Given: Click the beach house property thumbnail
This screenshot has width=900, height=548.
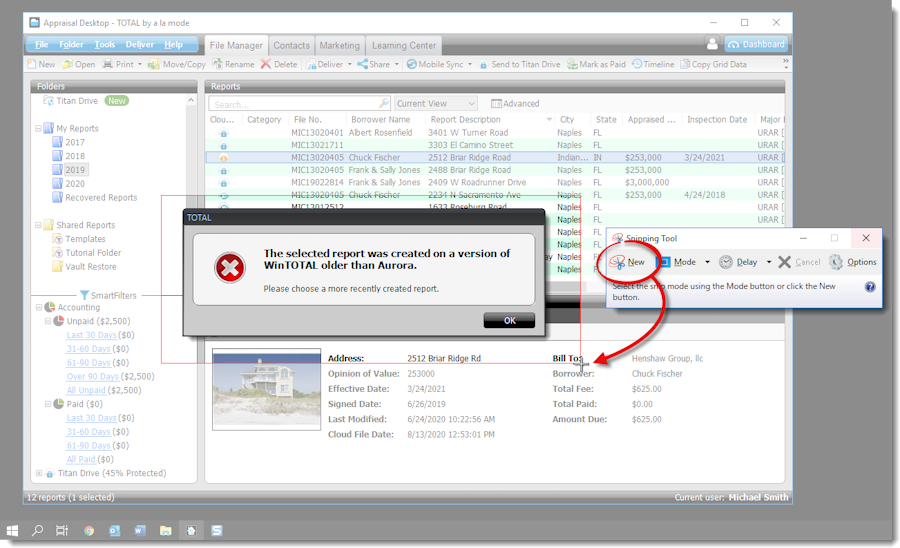Looking at the screenshot, I should tap(266, 389).
